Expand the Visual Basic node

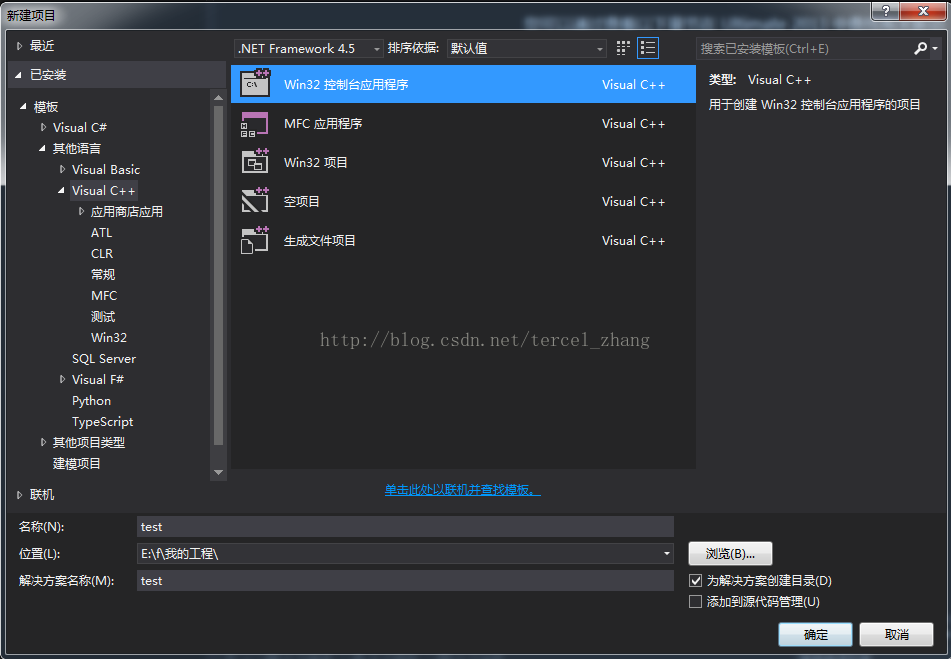[x=62, y=170]
